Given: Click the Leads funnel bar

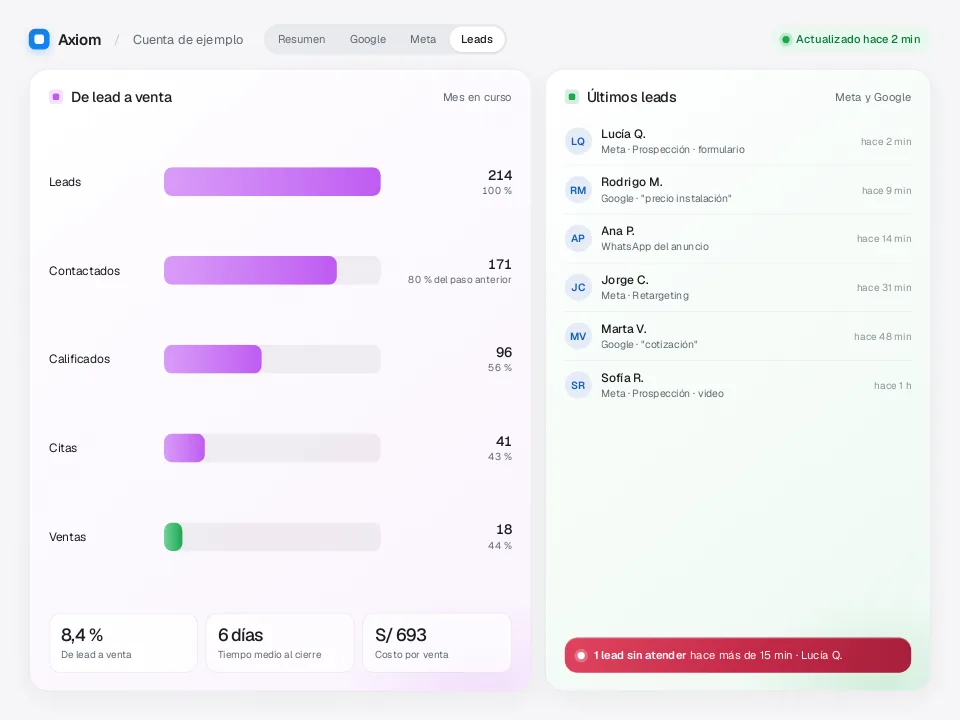Looking at the screenshot, I should [x=272, y=182].
